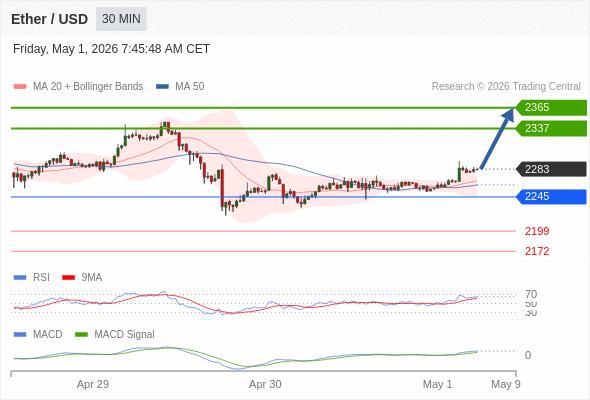Click the blue RSI legend swatch

[20, 278]
